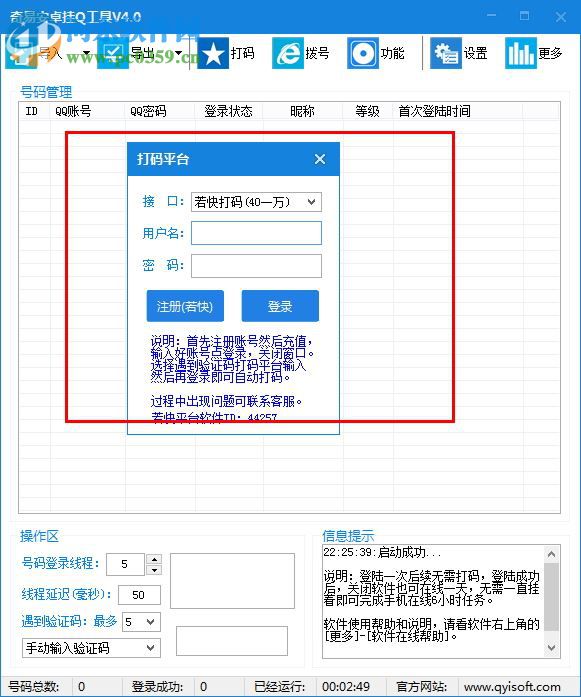The height and width of the screenshot is (697, 581).
Task: Click the 首次登陆时间 column header
Action: [x=435, y=111]
